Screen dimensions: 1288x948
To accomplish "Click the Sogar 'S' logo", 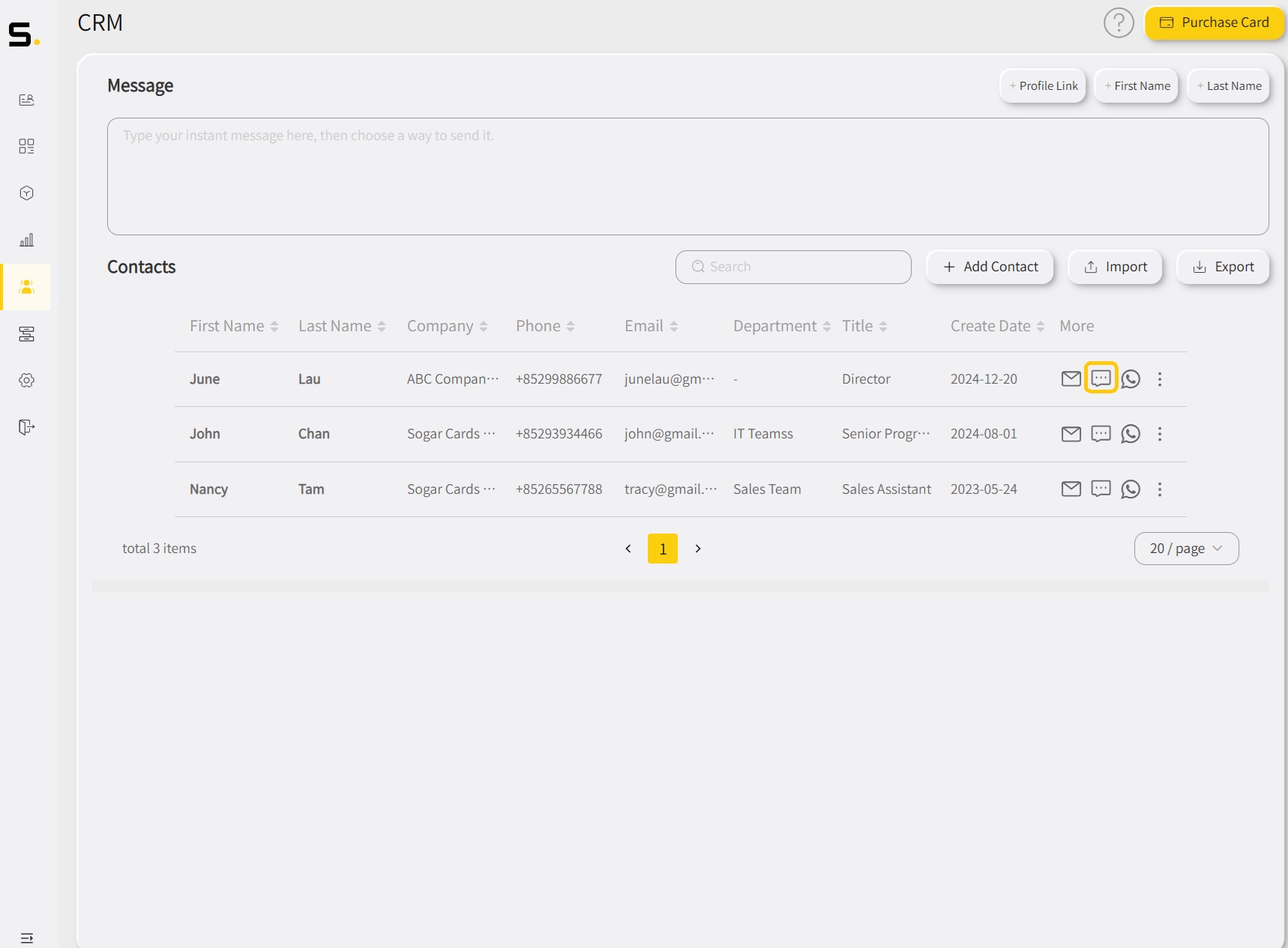I will [x=24, y=34].
